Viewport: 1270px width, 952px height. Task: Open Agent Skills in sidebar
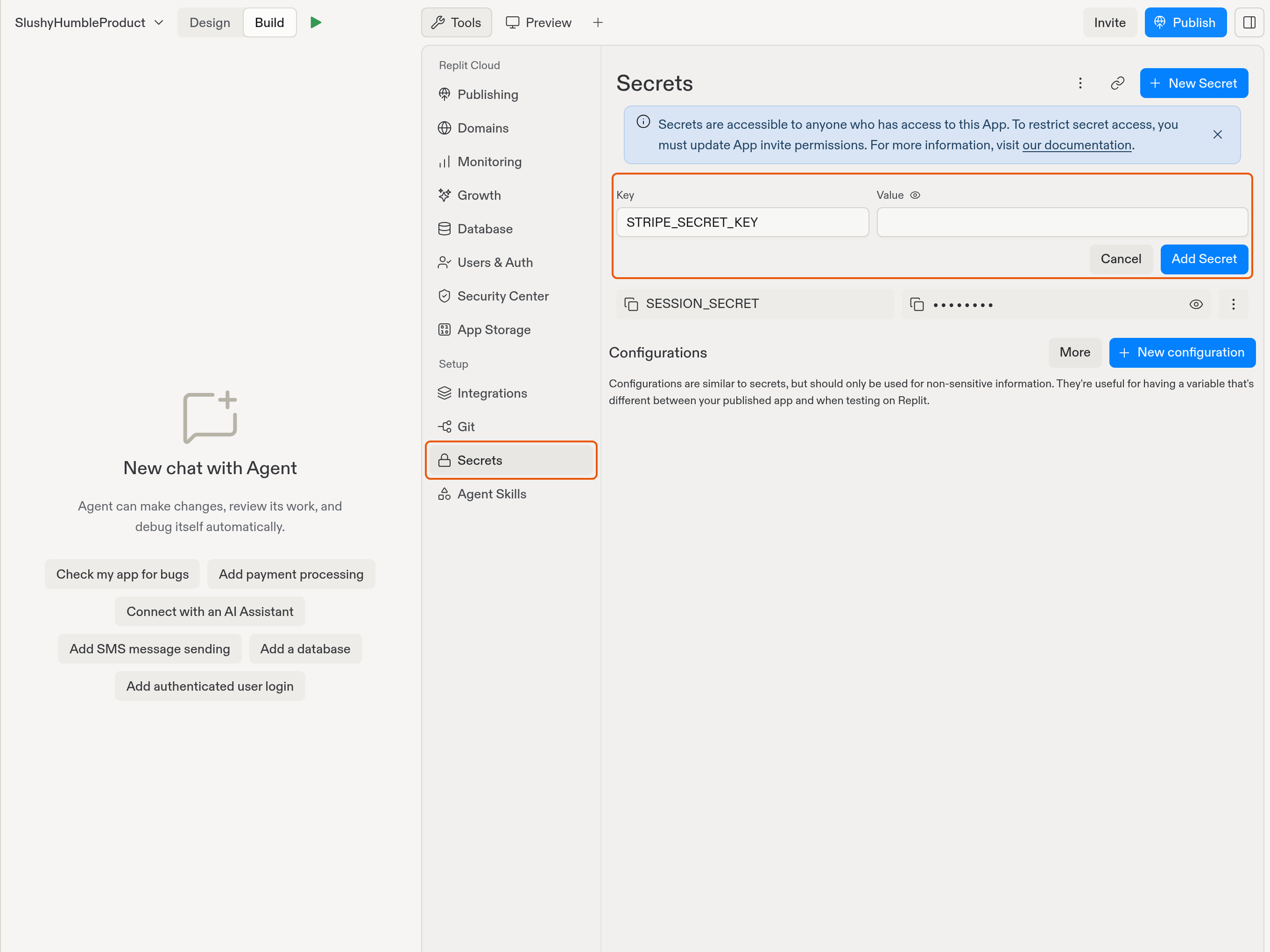(511, 494)
